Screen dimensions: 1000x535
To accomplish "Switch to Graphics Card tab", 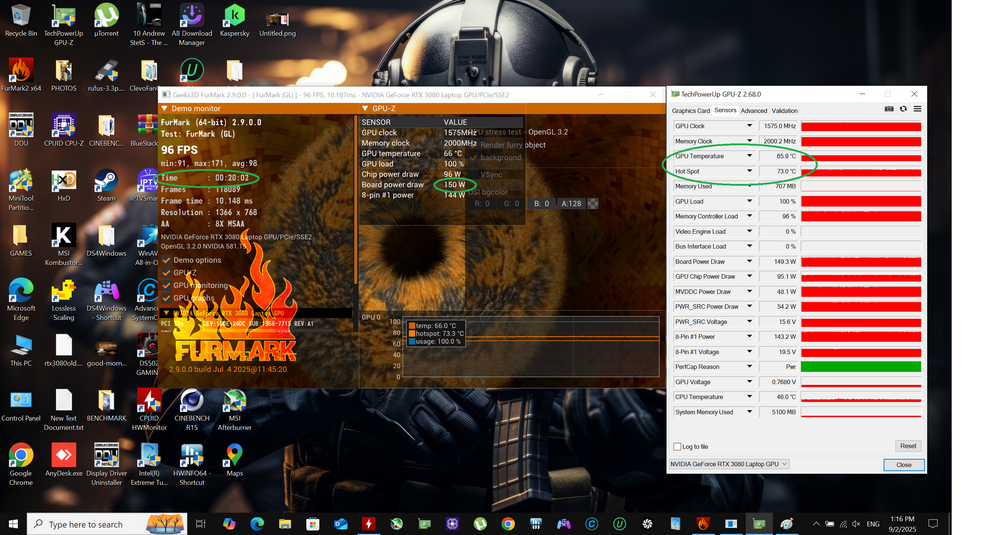I will tap(691, 110).
